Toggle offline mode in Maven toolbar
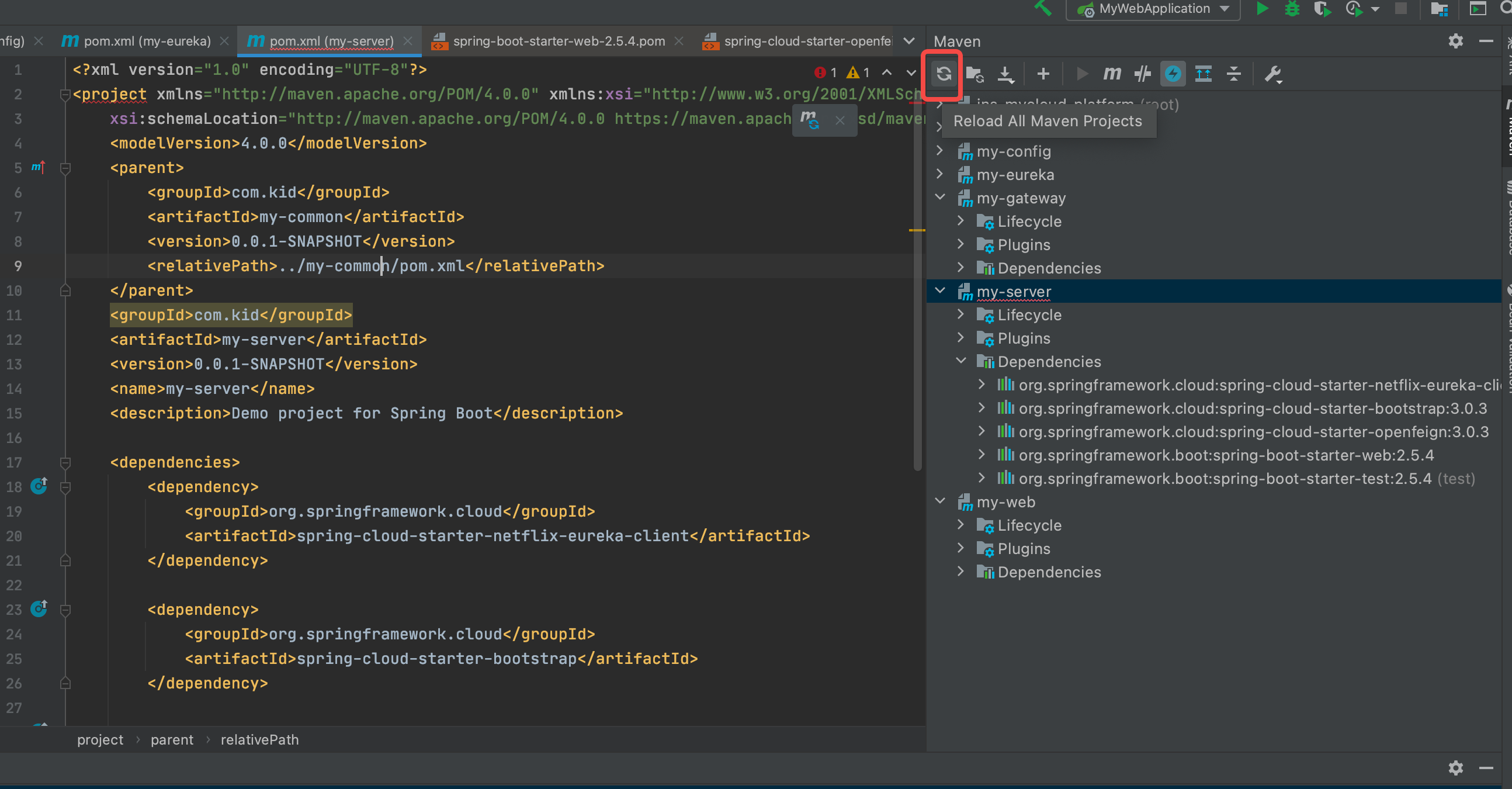Screen dimensions: 1512x789 click(x=1172, y=74)
